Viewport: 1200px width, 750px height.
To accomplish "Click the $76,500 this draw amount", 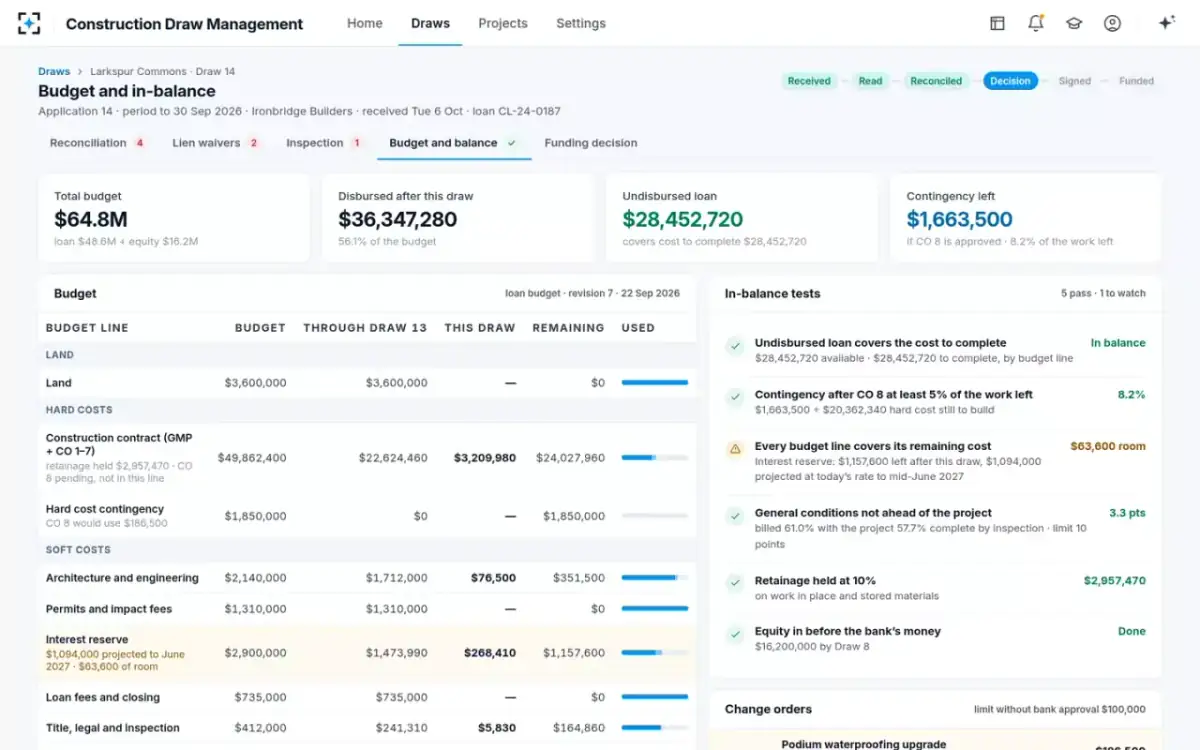I will [493, 578].
